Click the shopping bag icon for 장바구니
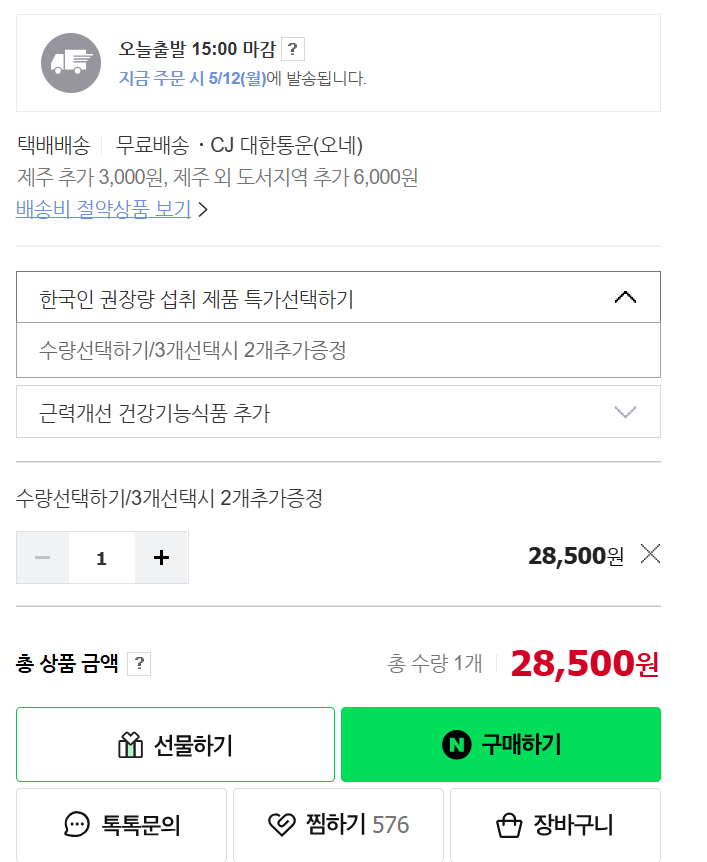The width and height of the screenshot is (707, 862). coord(509,825)
